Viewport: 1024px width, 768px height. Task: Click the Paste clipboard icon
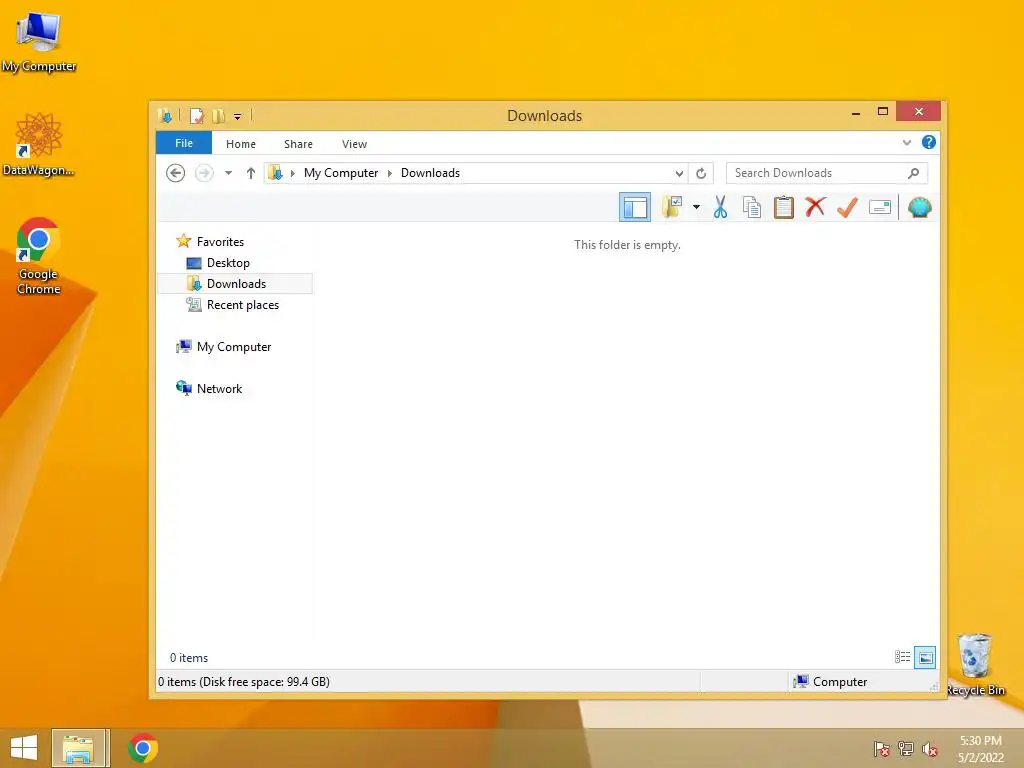[x=784, y=208]
